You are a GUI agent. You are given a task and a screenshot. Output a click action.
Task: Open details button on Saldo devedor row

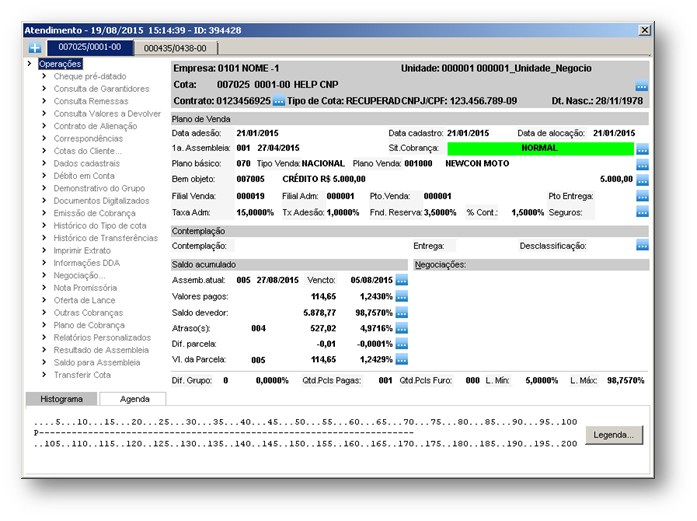[x=401, y=313]
